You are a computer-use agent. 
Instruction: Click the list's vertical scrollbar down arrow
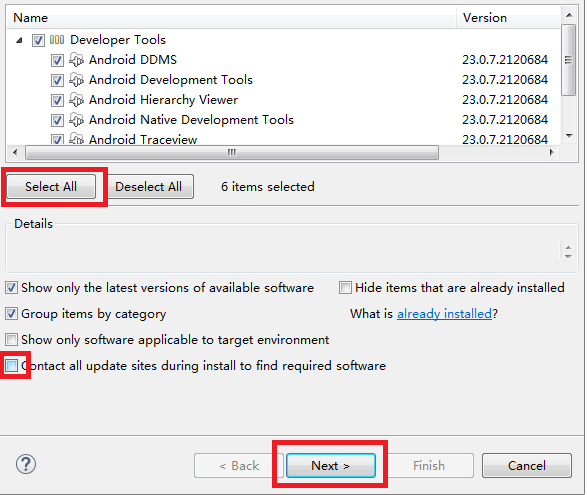[569, 136]
